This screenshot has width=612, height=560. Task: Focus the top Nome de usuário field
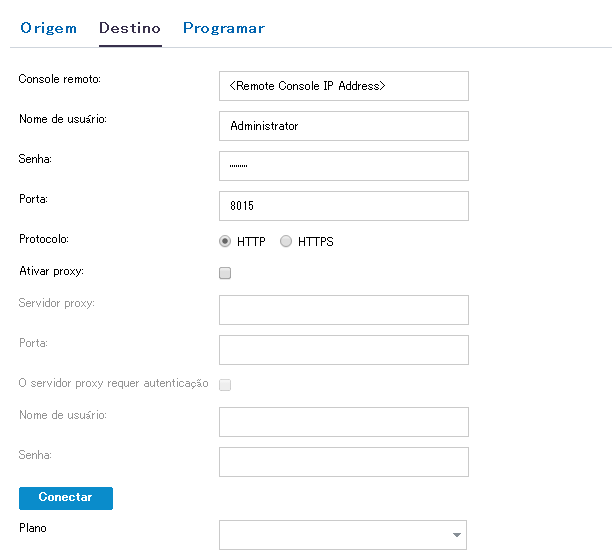click(x=343, y=126)
